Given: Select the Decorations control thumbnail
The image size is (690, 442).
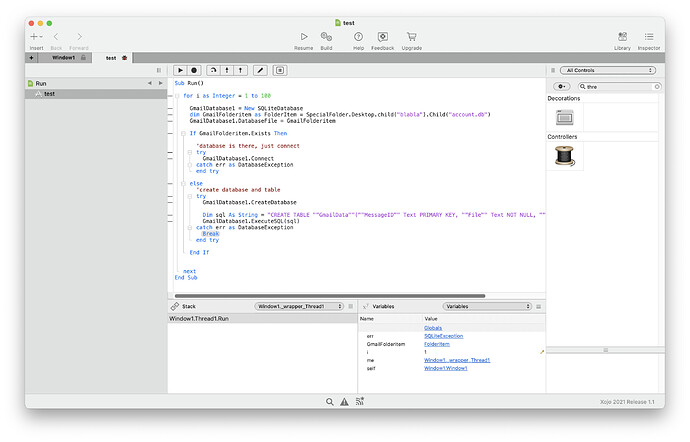Looking at the screenshot, I should (x=565, y=118).
